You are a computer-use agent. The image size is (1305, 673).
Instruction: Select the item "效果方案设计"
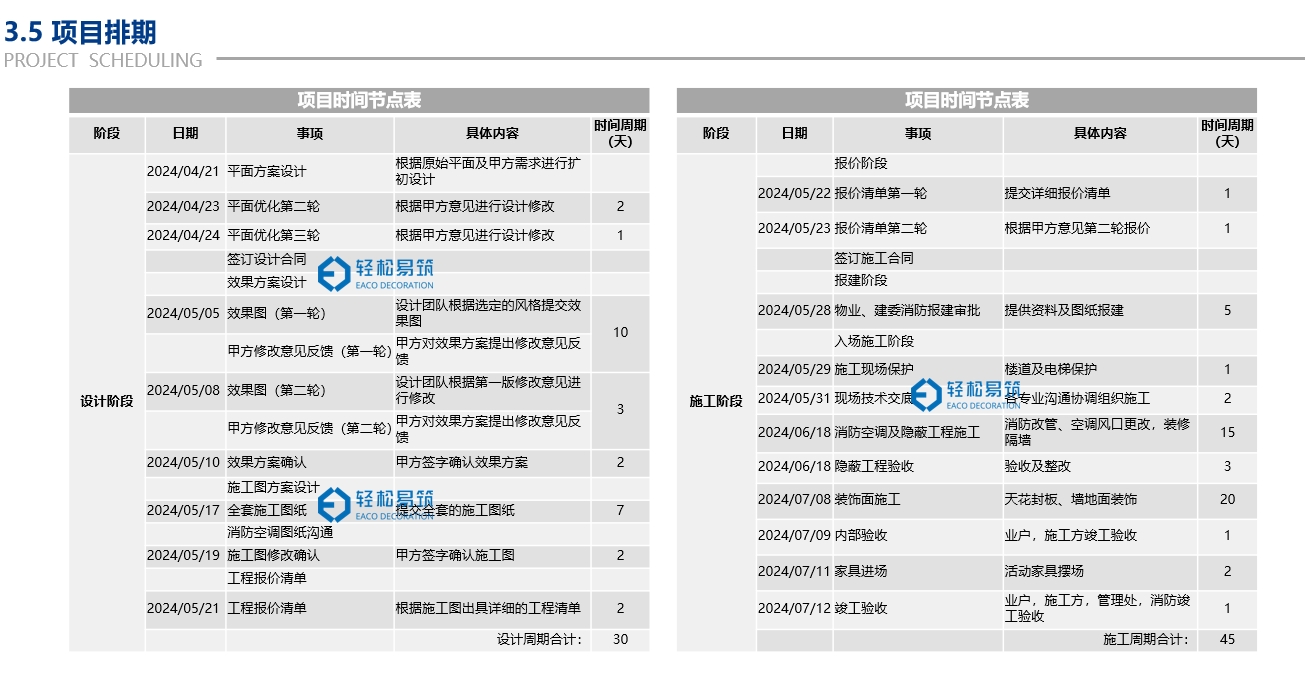(x=267, y=283)
